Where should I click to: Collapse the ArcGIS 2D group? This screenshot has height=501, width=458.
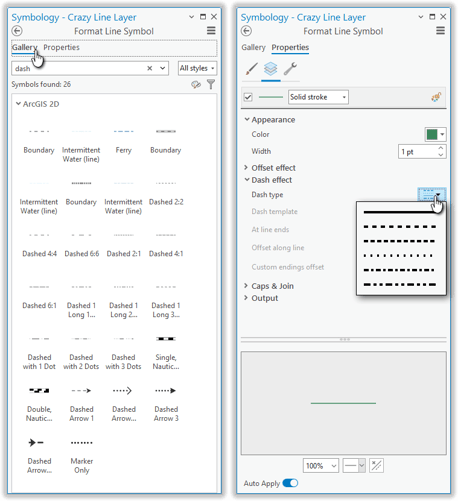(x=18, y=104)
